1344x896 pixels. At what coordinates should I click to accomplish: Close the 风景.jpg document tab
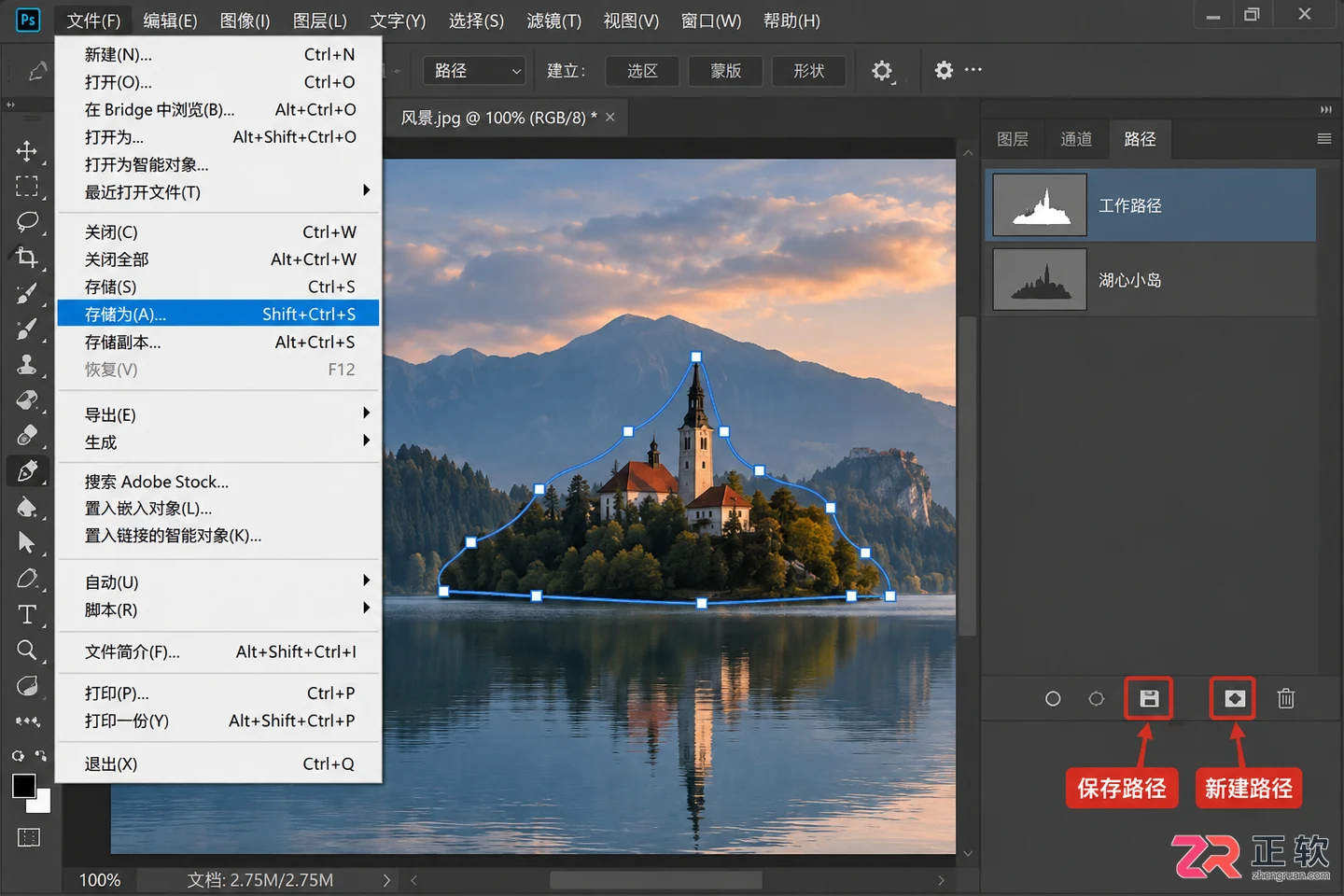click(610, 117)
